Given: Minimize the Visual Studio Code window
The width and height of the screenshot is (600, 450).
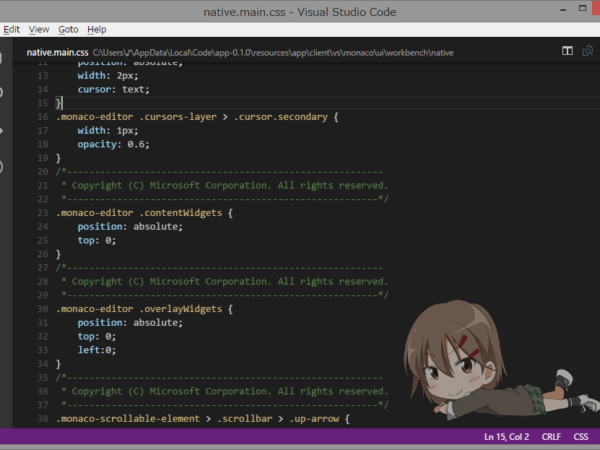Looking at the screenshot, I should (563, 10).
